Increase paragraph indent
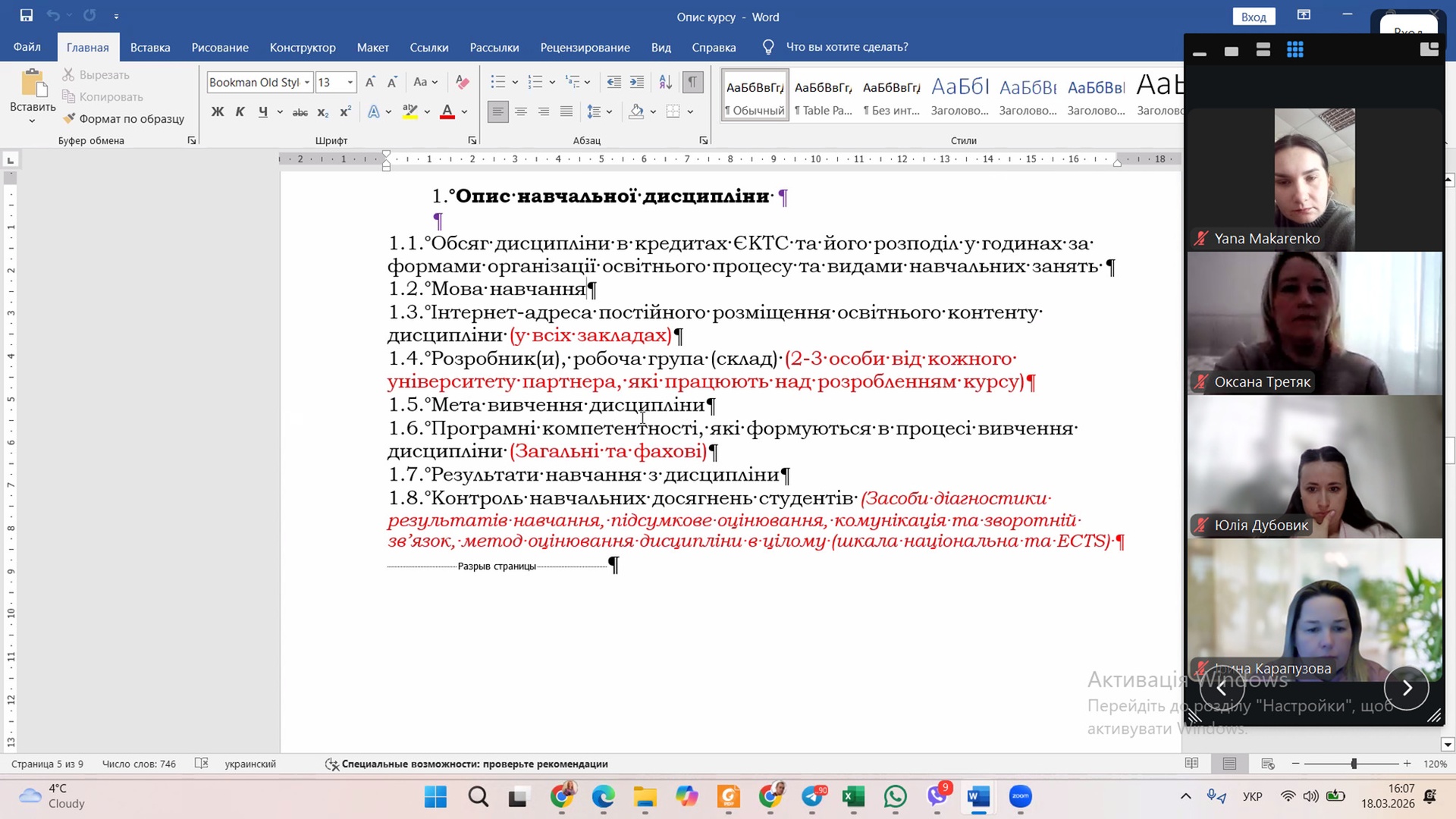The image size is (1456, 819). point(637,82)
